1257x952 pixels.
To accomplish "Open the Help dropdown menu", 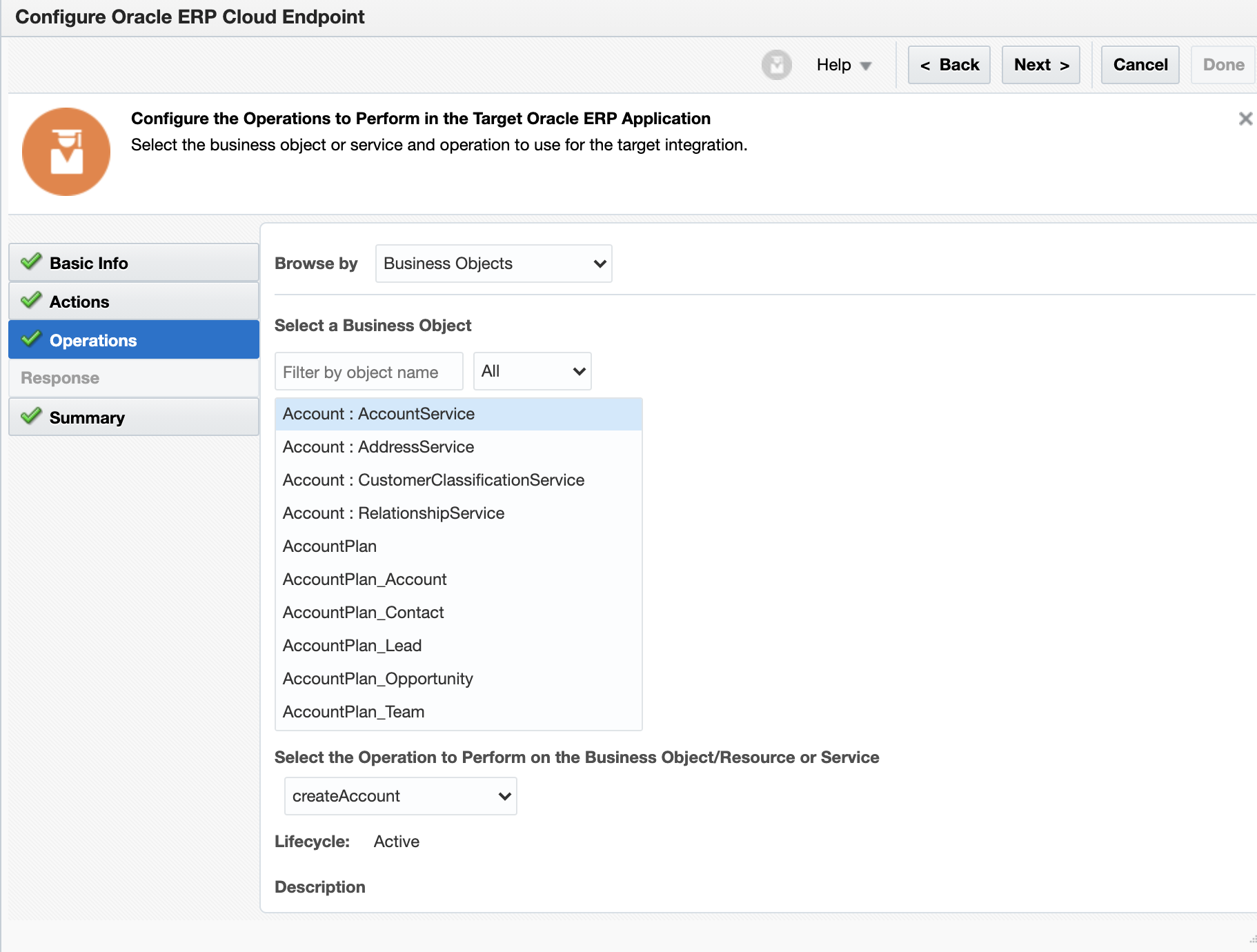I will pyautogui.click(x=844, y=65).
